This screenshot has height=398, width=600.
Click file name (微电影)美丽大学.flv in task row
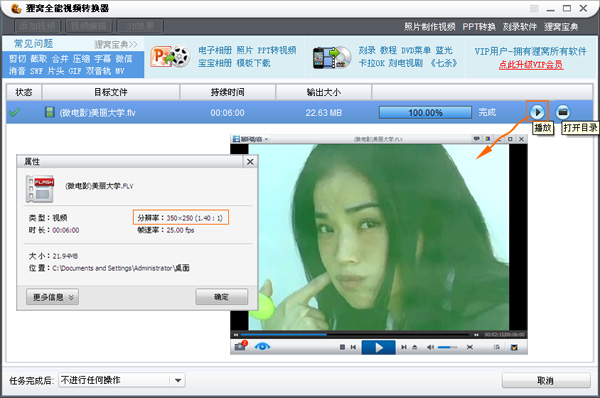coord(97,113)
